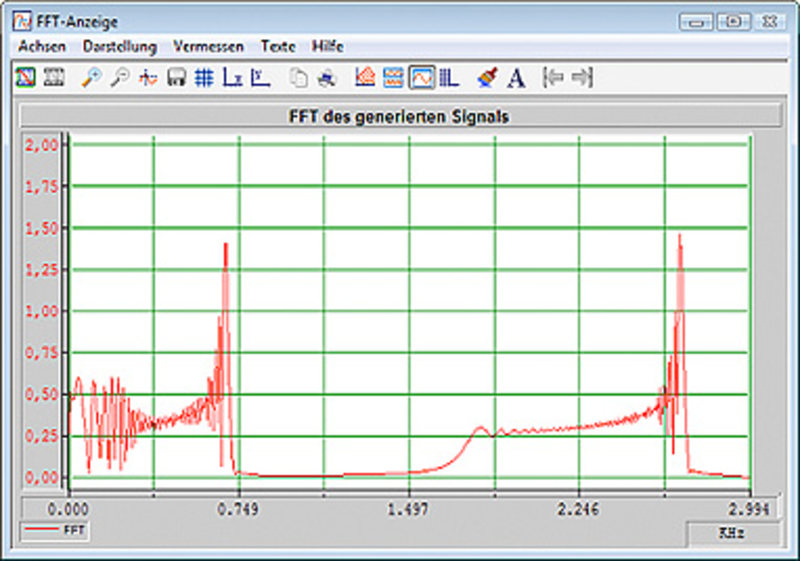
Task: Select the waterfall display mode icon
Action: pyautogui.click(x=365, y=78)
